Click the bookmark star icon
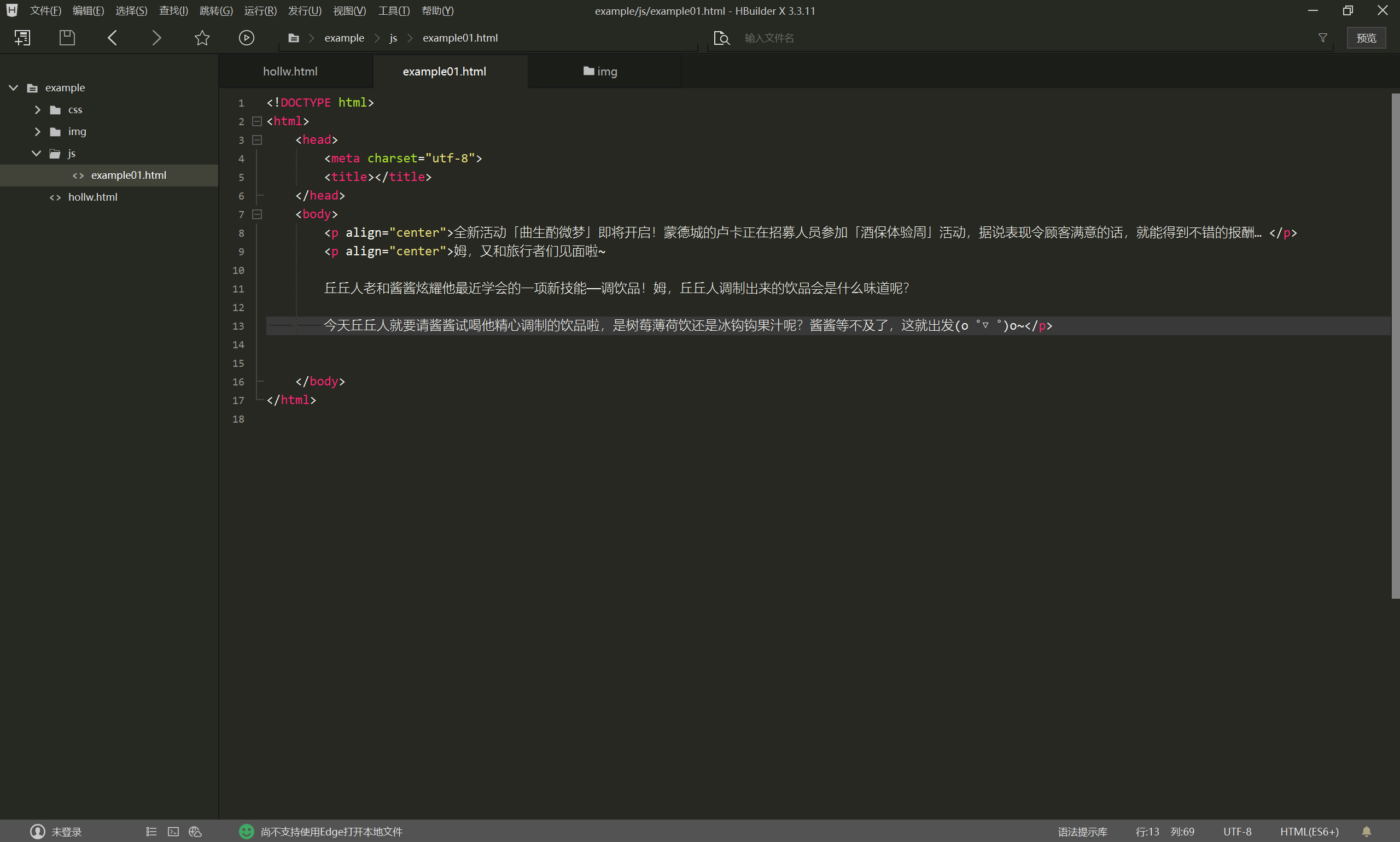 pyautogui.click(x=202, y=38)
